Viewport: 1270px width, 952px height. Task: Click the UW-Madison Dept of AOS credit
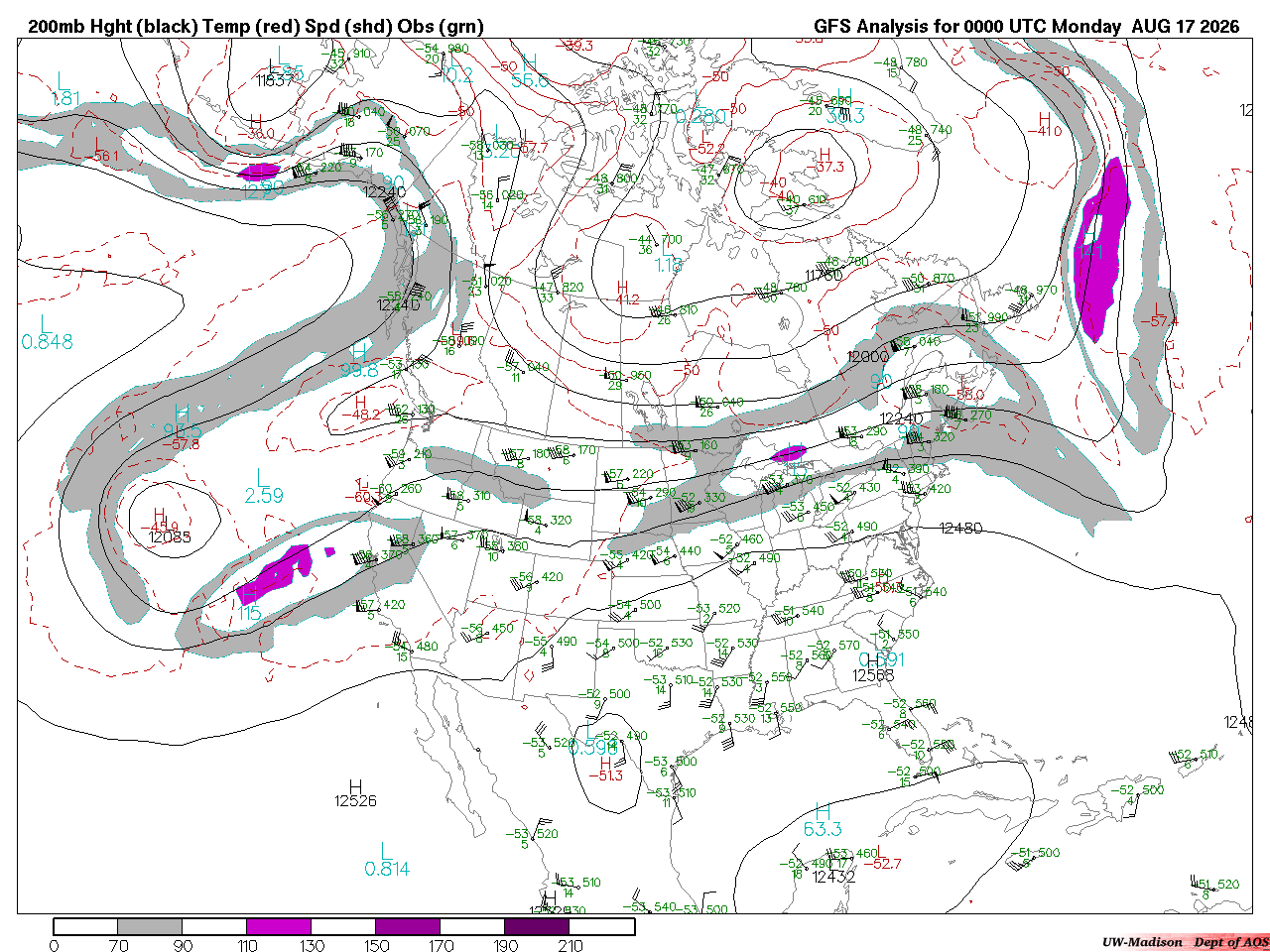tap(1185, 942)
